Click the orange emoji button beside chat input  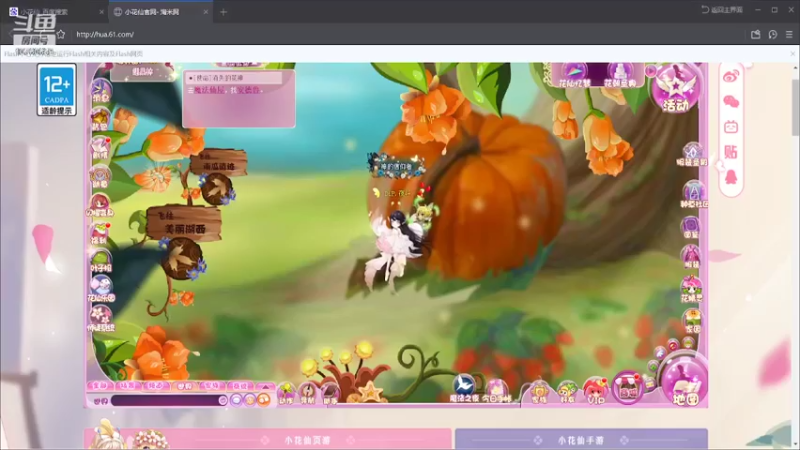pyautogui.click(x=263, y=400)
